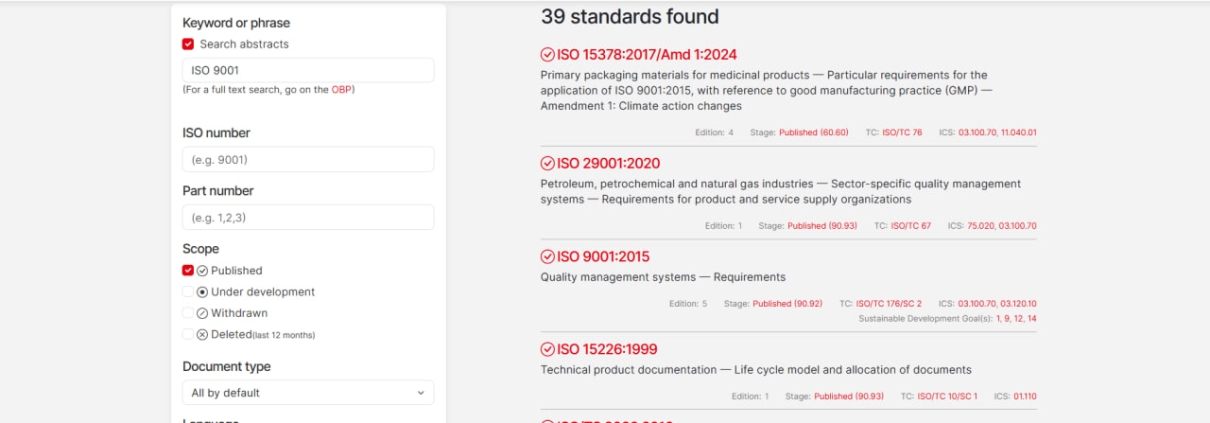This screenshot has width=1210, height=423.
Task: Follow the ISO/TC 176/SC 2 committee link
Action: [888, 303]
